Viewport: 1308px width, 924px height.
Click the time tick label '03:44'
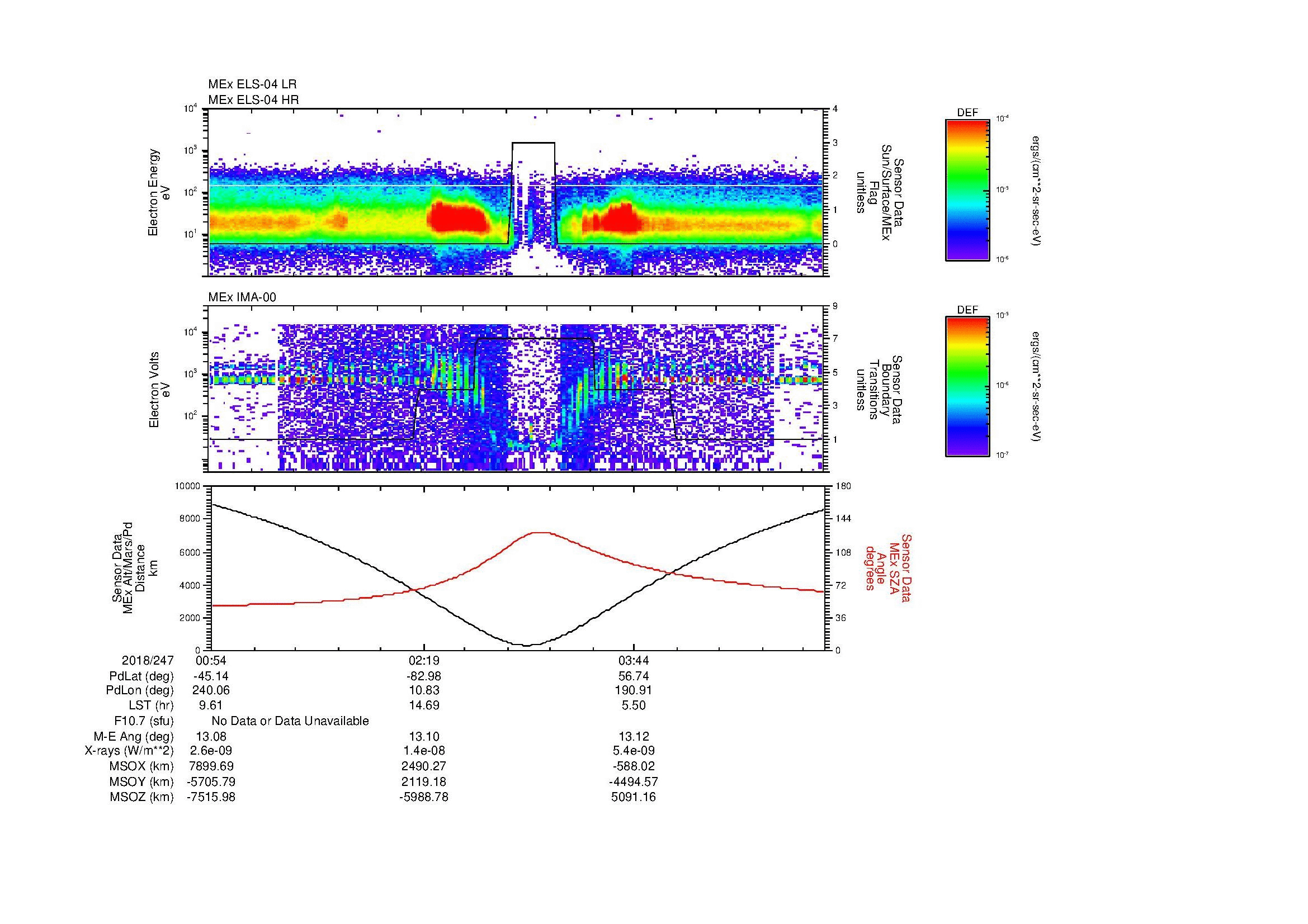point(634,661)
